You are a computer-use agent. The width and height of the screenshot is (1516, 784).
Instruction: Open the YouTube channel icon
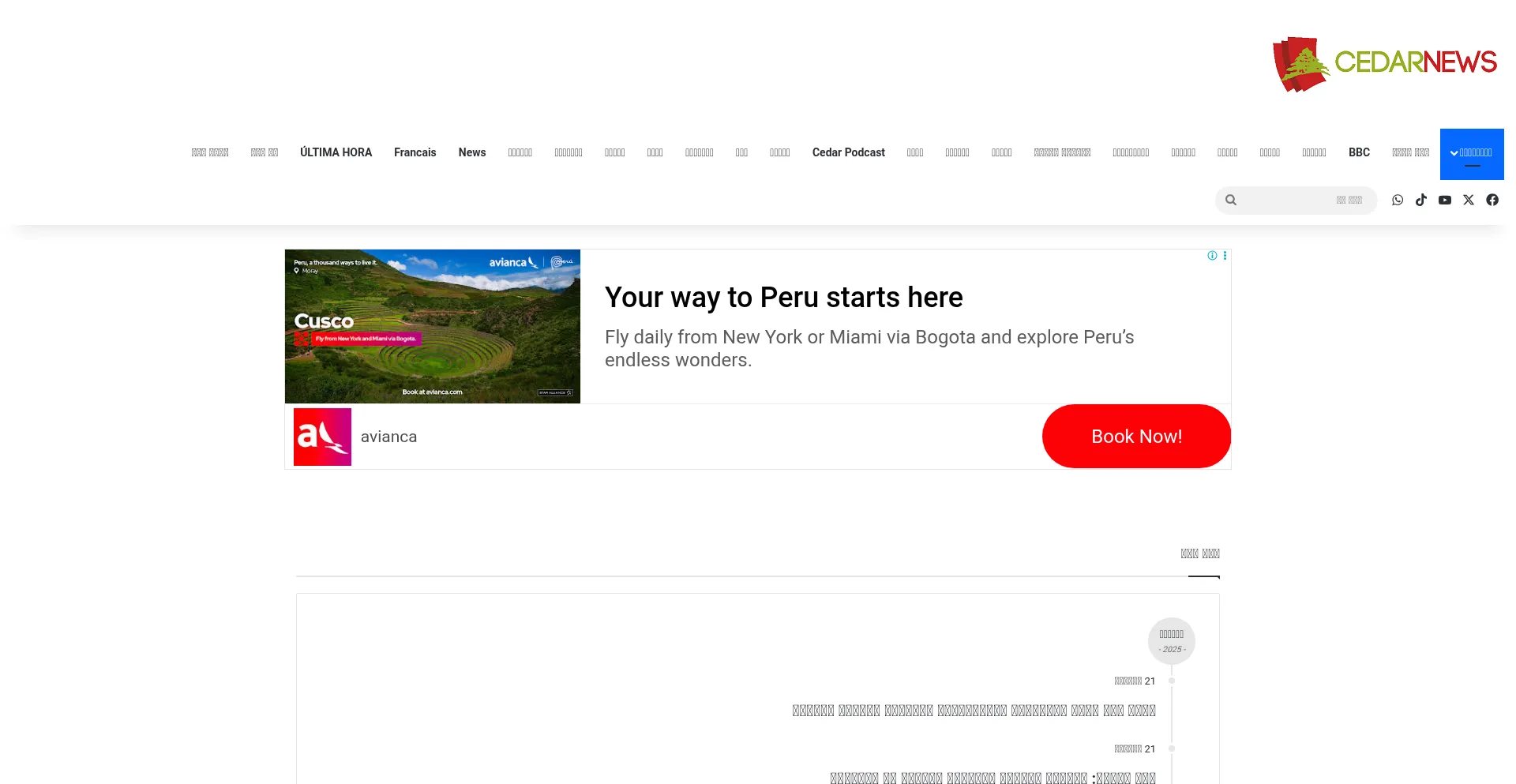tap(1445, 200)
